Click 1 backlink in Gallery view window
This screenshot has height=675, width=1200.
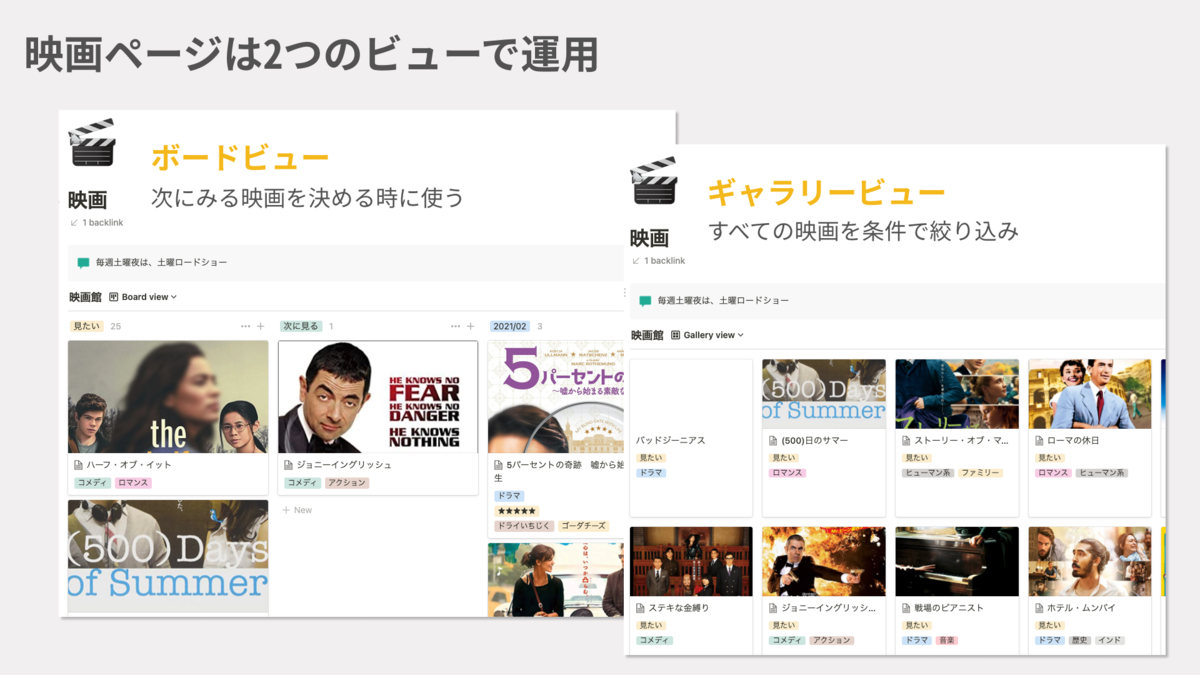(x=658, y=261)
